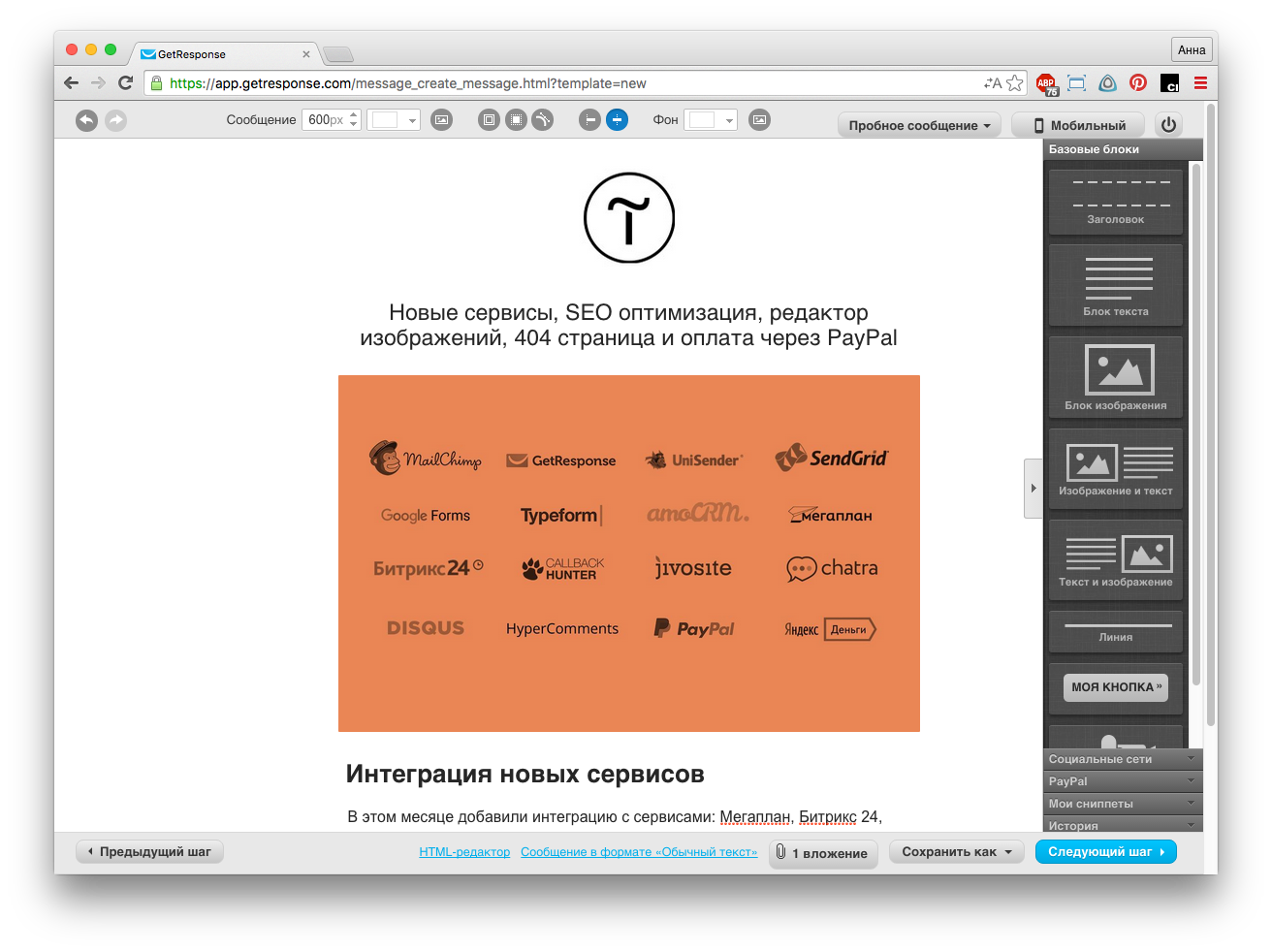Toggle left alignment gray button
Viewport: 1272px width, 952px height.
588,120
